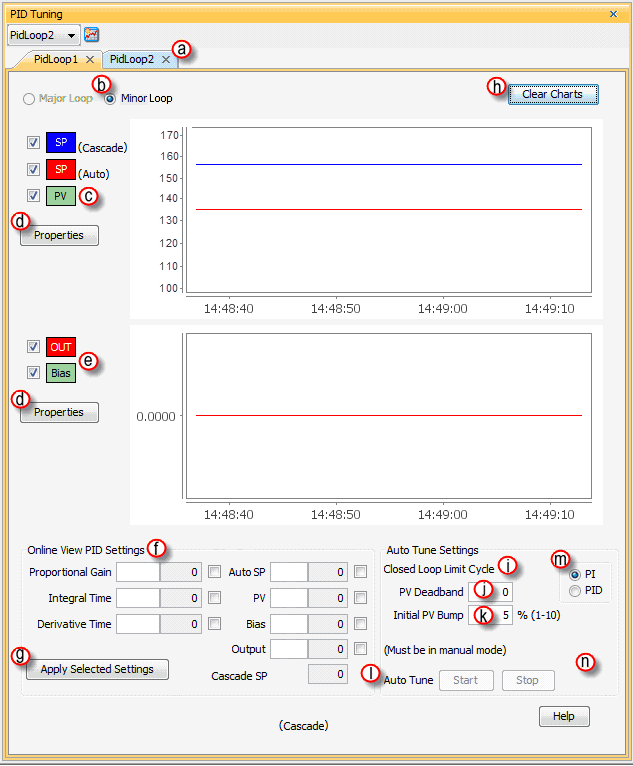Screen dimensions: 633x766
Task: Click the Help button
Action: click(x=564, y=717)
